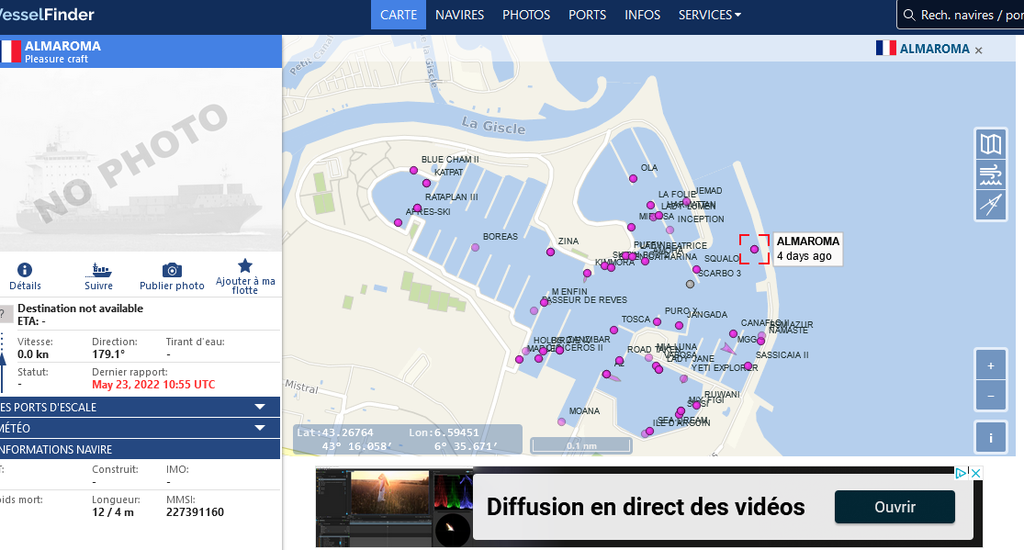The width and height of the screenshot is (1024, 550).
Task: Click the distance measuring tool icon
Action: pyautogui.click(x=990, y=205)
